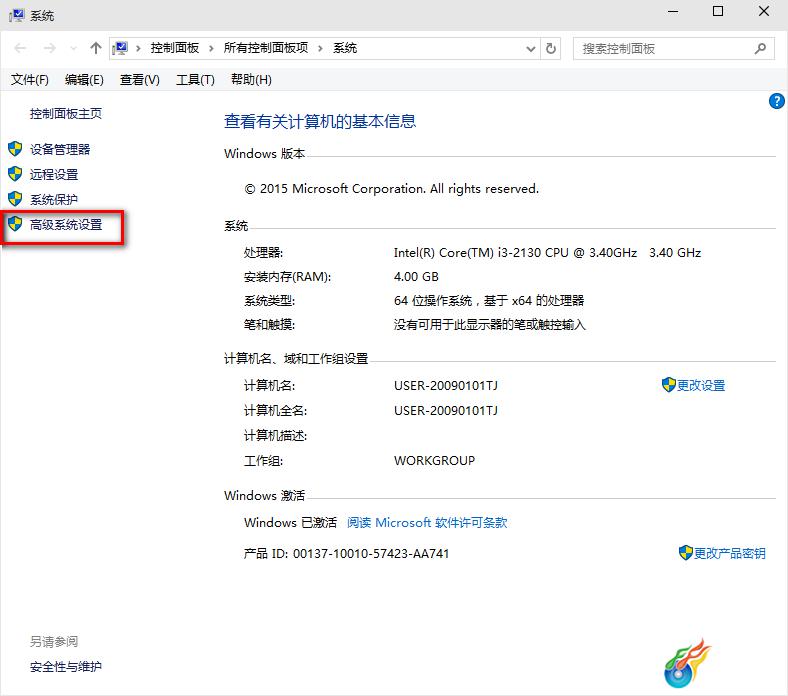Click Windows 已激活 status text
The height and width of the screenshot is (696, 788).
click(290, 523)
